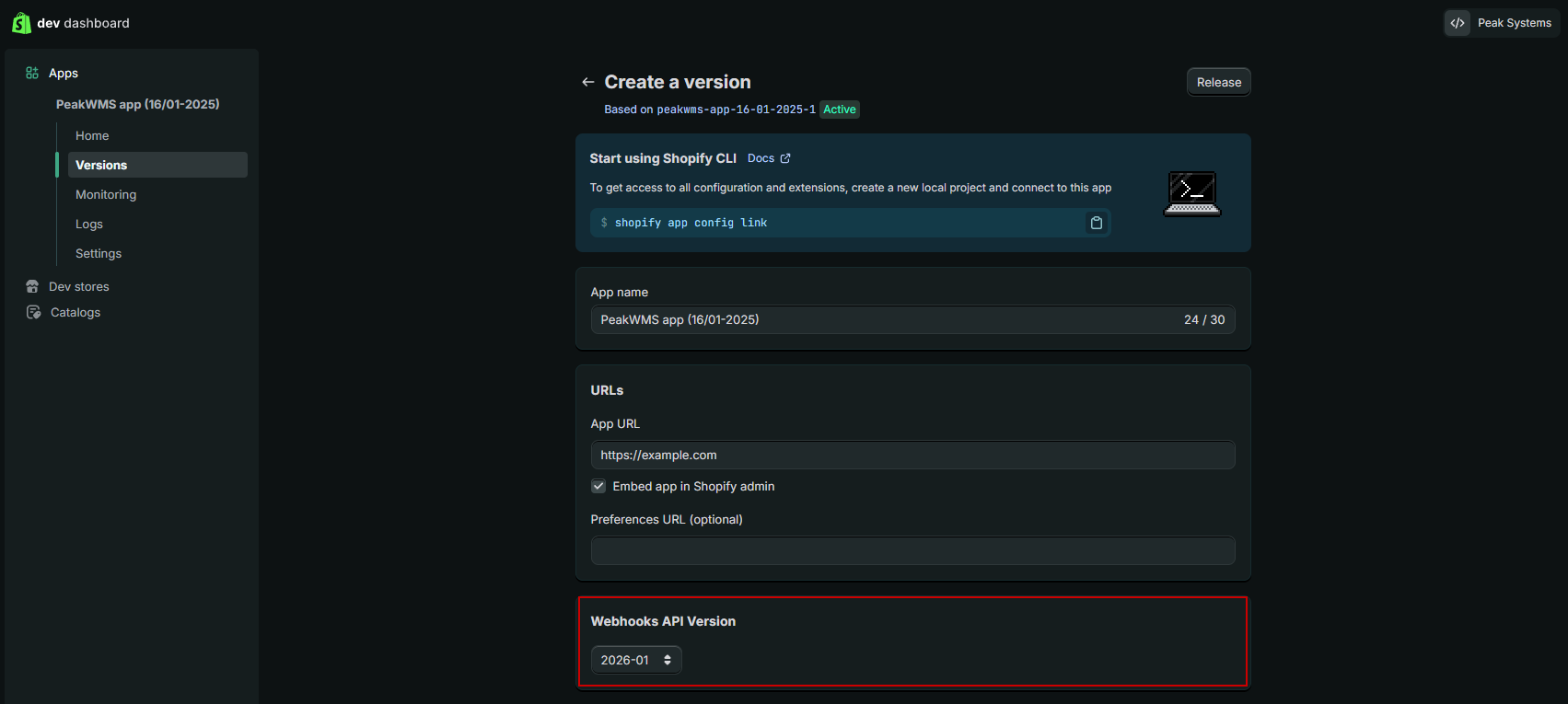Go to the Home page
Screen dimensions: 1568x704
(x=92, y=135)
